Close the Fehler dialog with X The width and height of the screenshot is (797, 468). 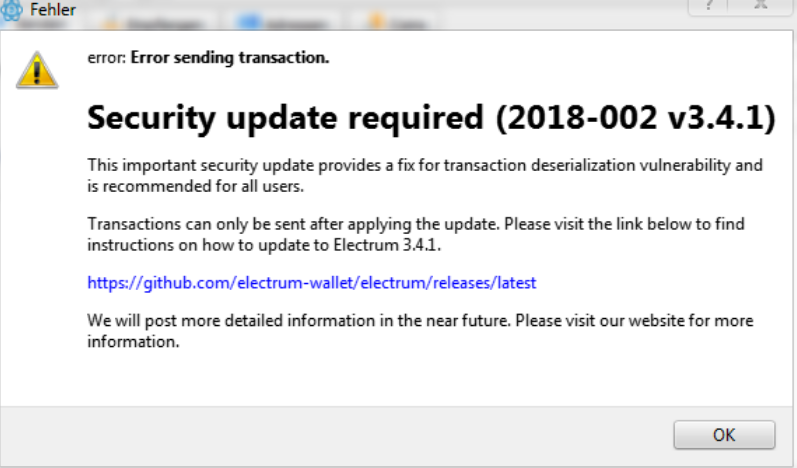760,6
